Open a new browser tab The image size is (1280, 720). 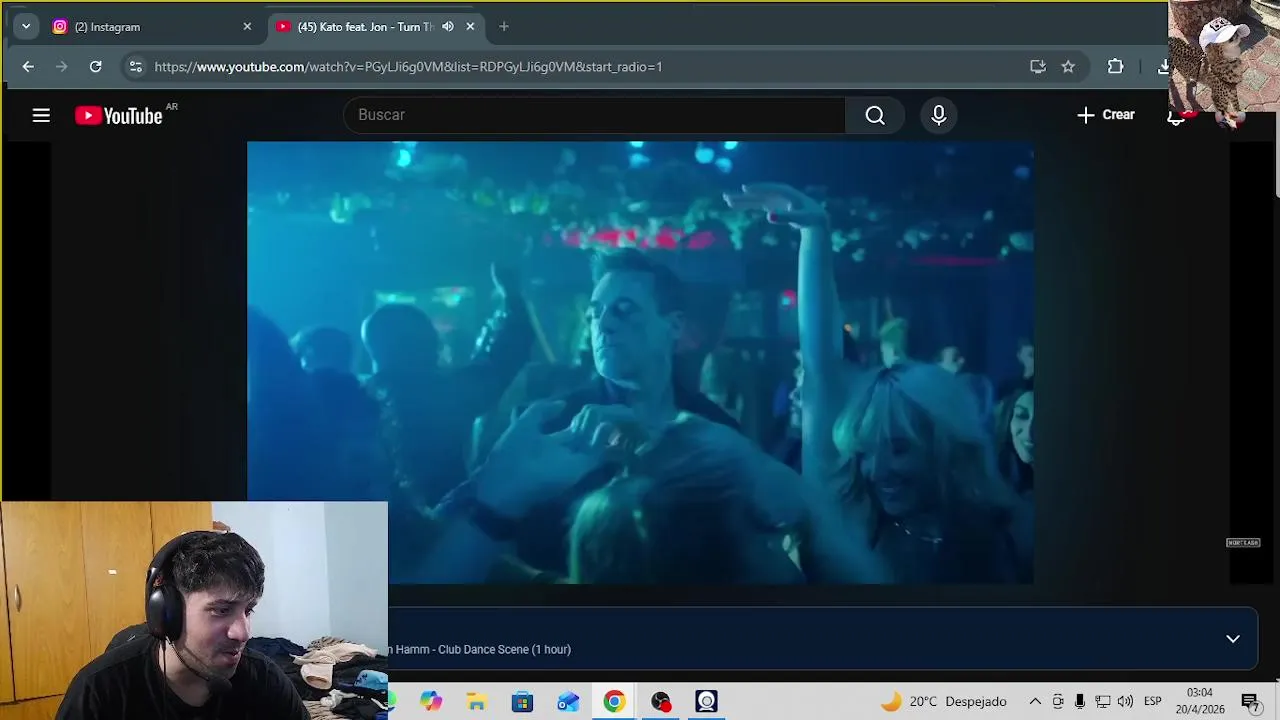tap(504, 27)
